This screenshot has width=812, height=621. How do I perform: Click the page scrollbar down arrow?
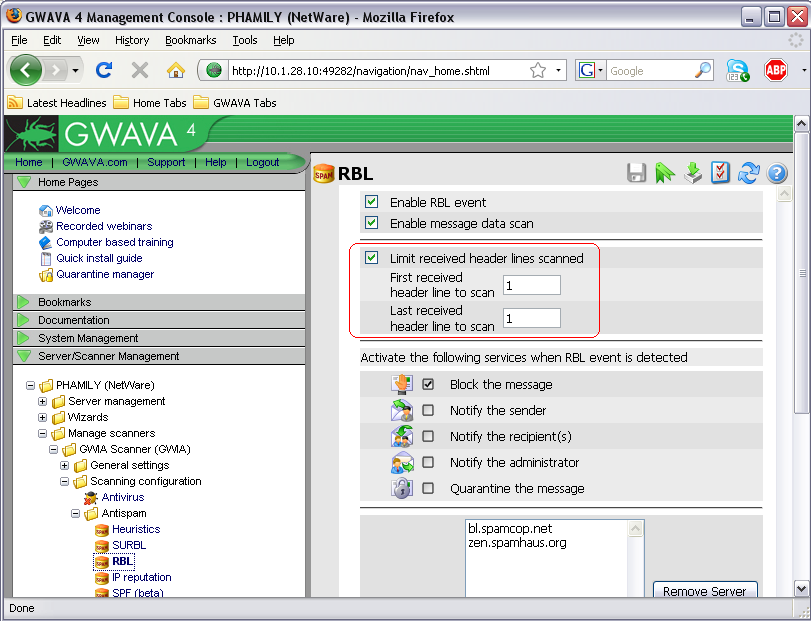pos(801,588)
